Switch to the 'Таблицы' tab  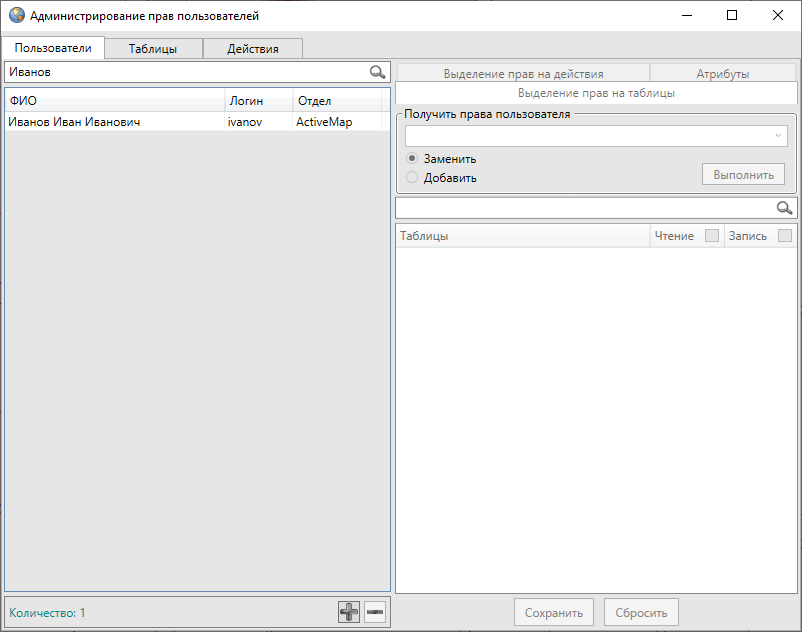coord(153,49)
